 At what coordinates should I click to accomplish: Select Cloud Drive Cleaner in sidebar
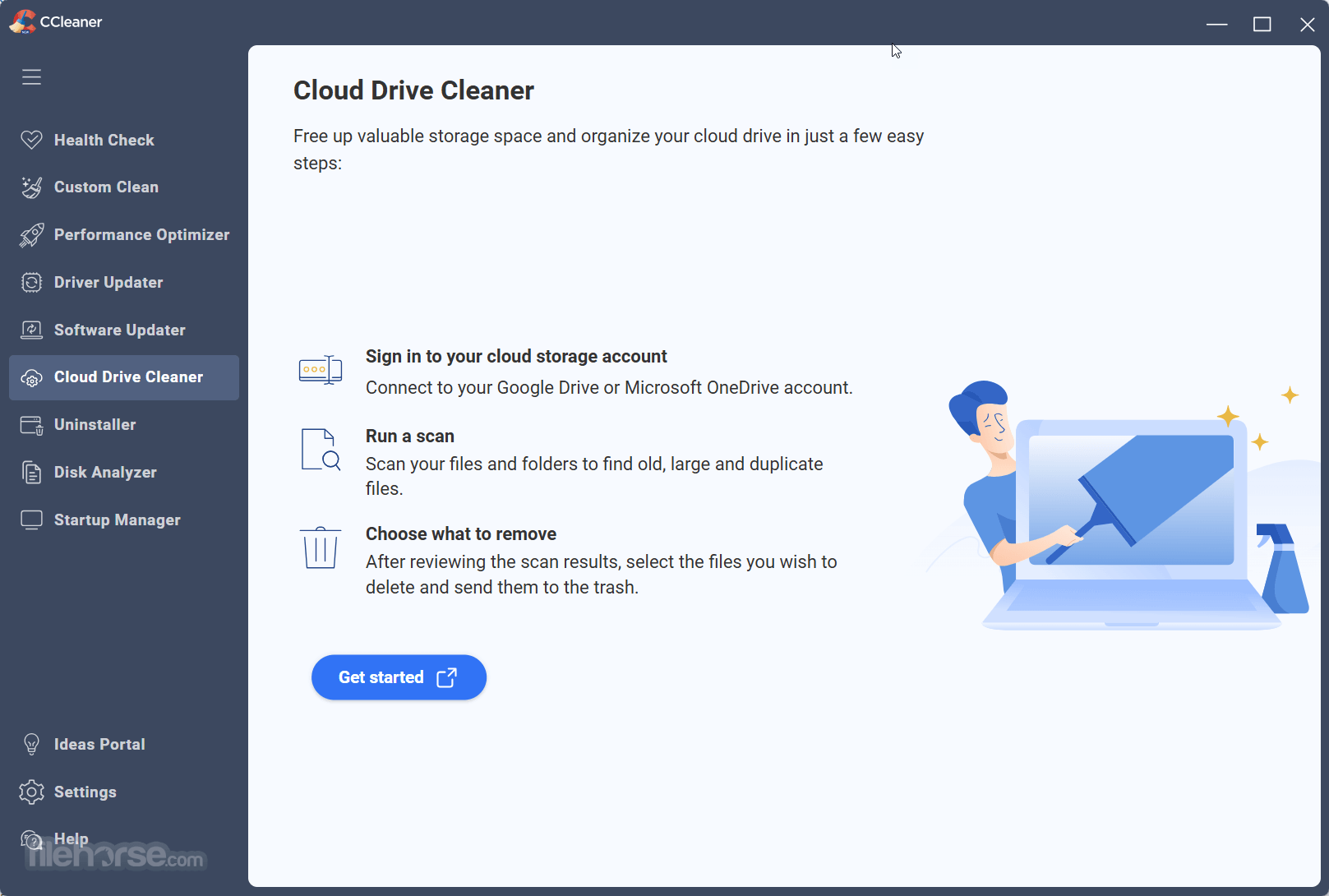124,378
